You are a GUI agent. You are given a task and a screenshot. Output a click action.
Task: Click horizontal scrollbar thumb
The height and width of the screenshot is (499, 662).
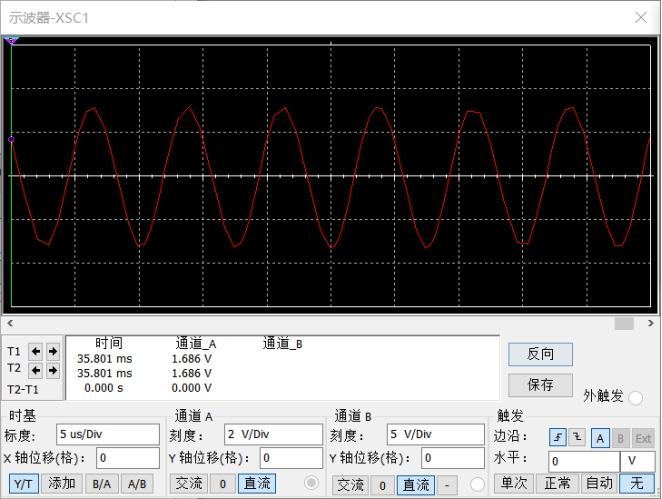pyautogui.click(x=624, y=323)
